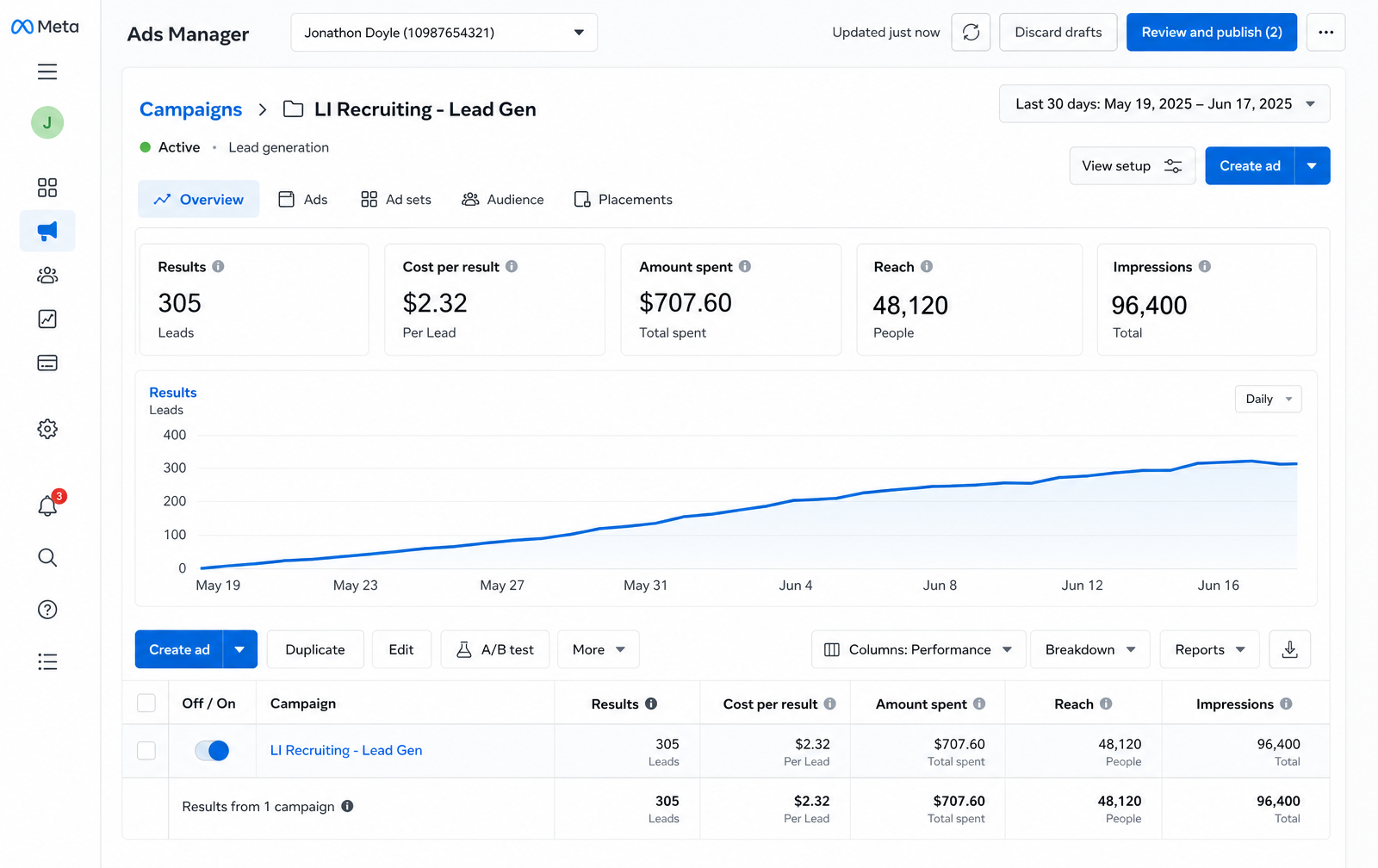
Task: Open the hamburger menu in the sidebar
Action: [47, 71]
